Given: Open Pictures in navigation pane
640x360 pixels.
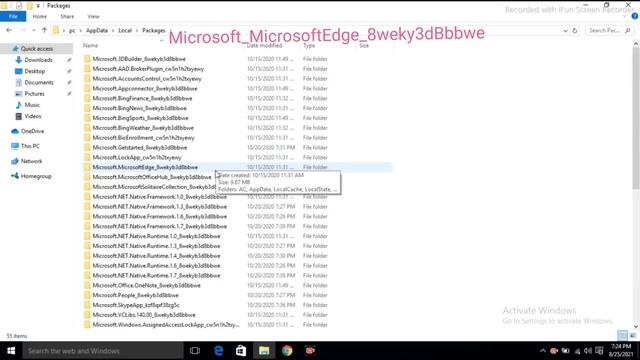Looking at the screenshot, I should point(34,93).
